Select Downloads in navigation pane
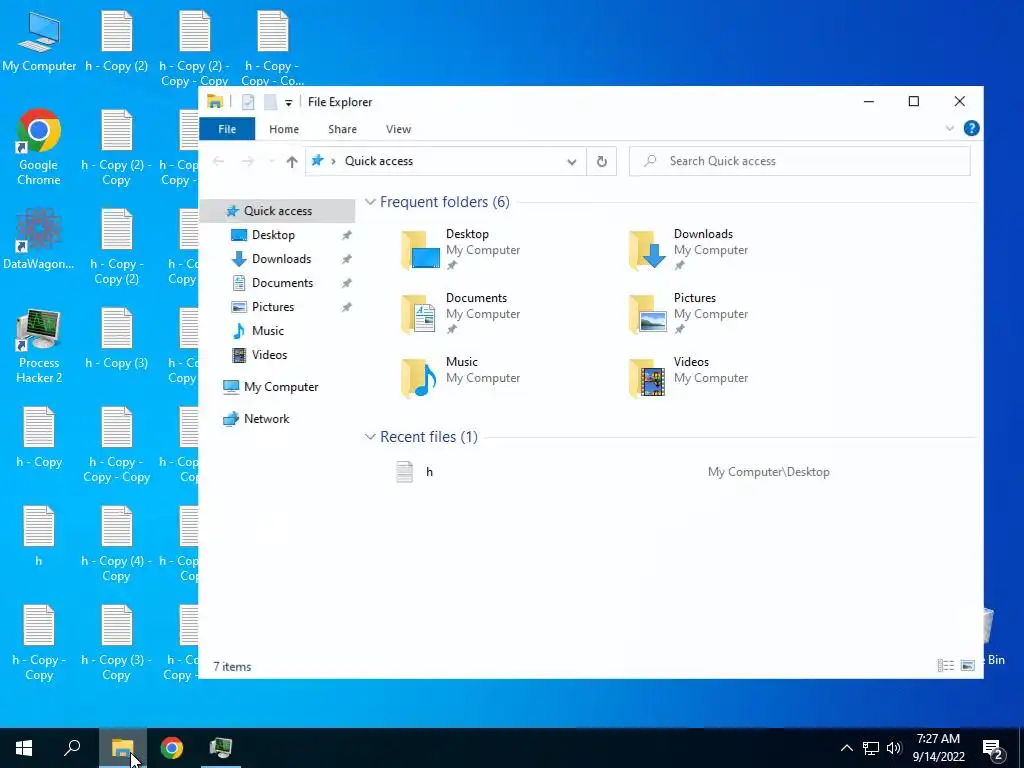This screenshot has height=768, width=1024. point(281,259)
